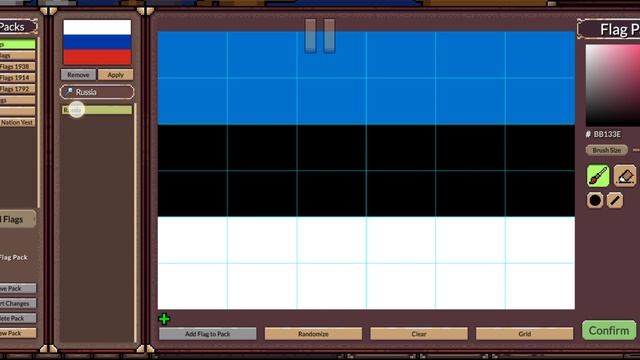Click the blue stripe on canvas
Image resolution: width=640 pixels, height=360 pixels.
(366, 78)
